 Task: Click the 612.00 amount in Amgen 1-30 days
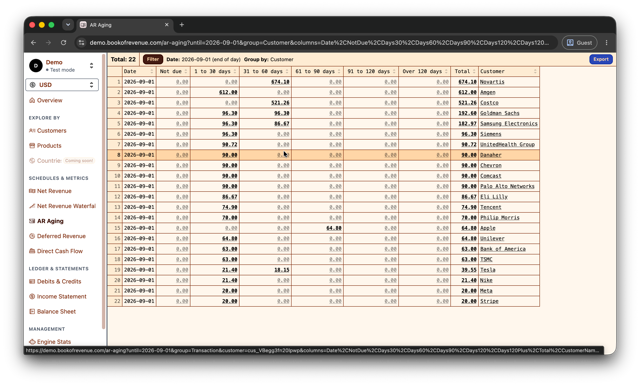pos(228,93)
